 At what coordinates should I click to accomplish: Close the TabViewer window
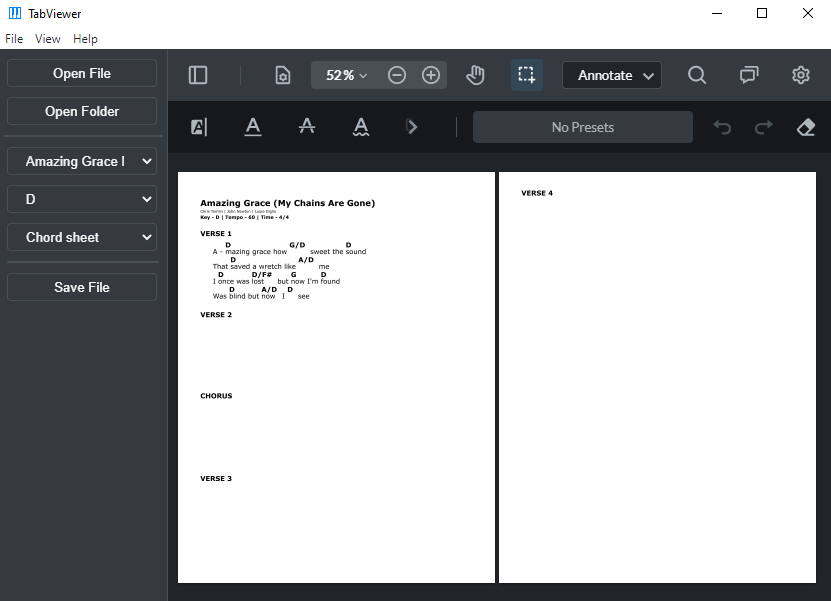[808, 13]
